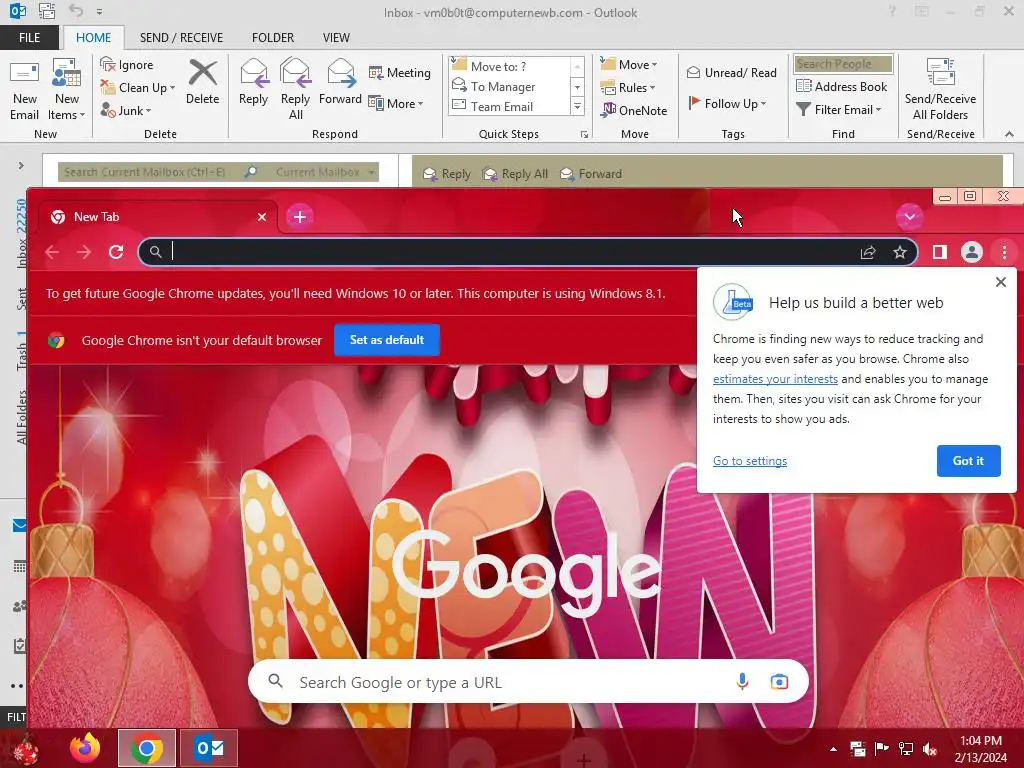Click Forward icon in Respond group
The width and height of the screenshot is (1024, 768).
coord(340,82)
